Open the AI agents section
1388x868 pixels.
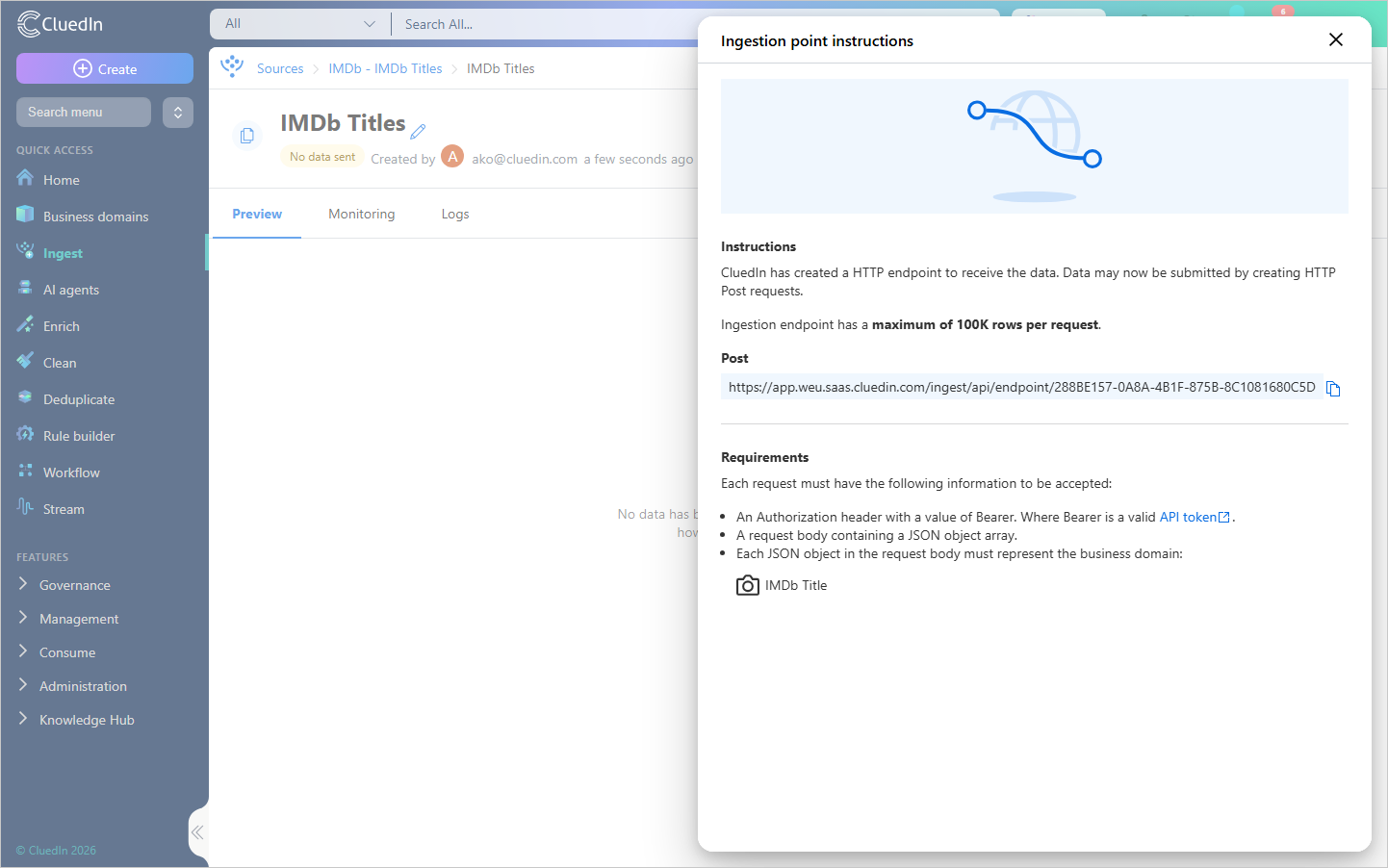pyautogui.click(x=70, y=290)
